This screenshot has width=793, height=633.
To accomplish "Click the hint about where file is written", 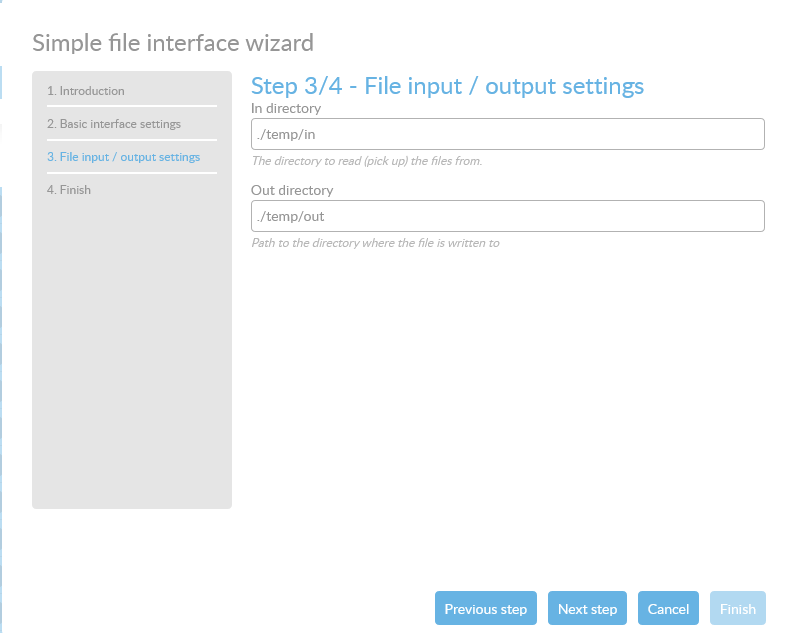I will (375, 243).
